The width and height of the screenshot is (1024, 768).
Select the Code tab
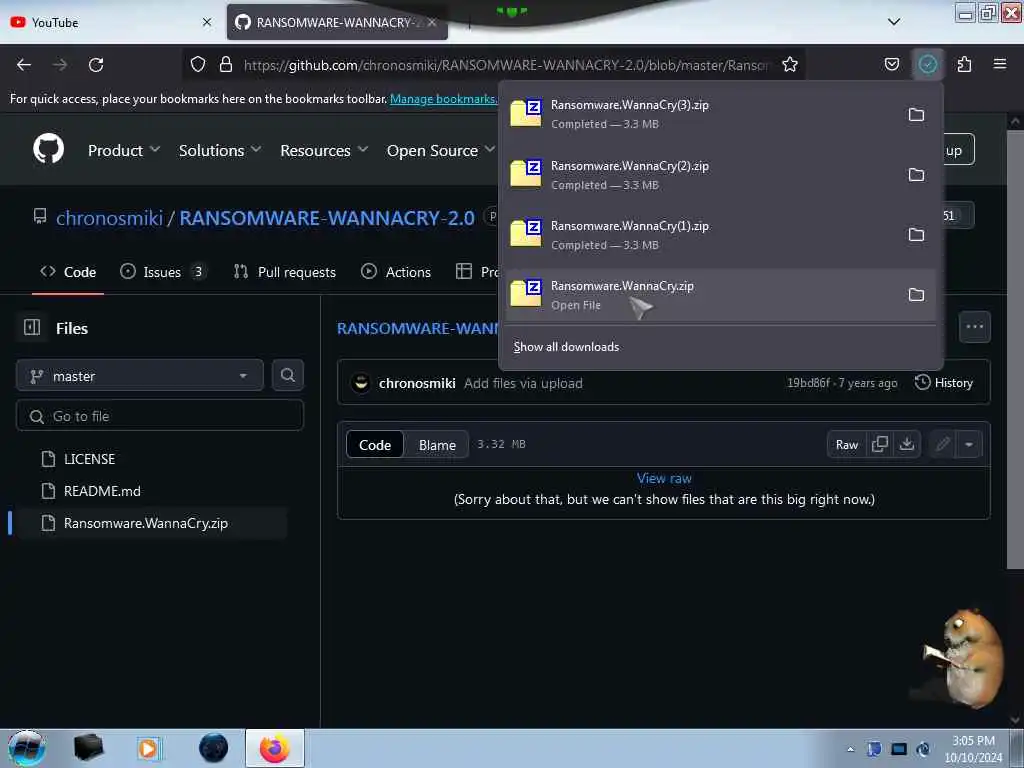pyautogui.click(x=68, y=272)
